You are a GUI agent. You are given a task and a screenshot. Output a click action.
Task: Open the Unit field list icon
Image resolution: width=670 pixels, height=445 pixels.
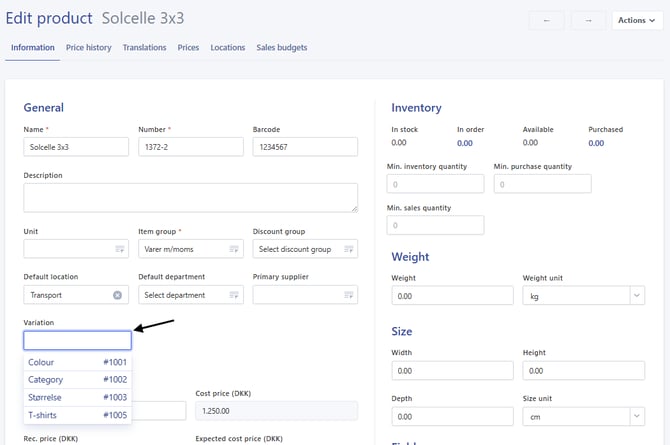pos(120,249)
